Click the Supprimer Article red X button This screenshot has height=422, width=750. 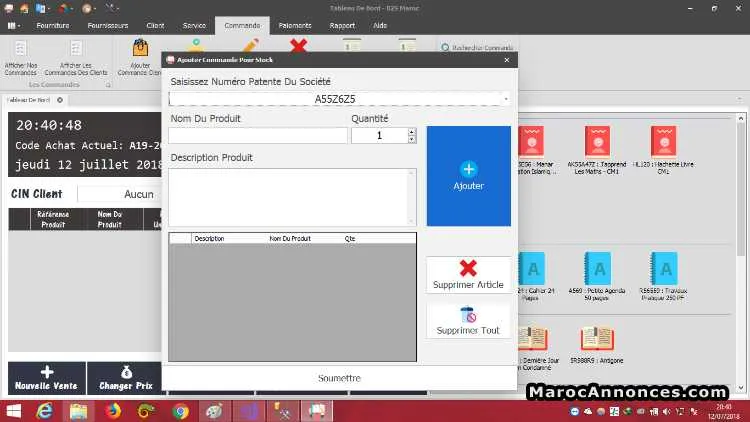tap(468, 275)
